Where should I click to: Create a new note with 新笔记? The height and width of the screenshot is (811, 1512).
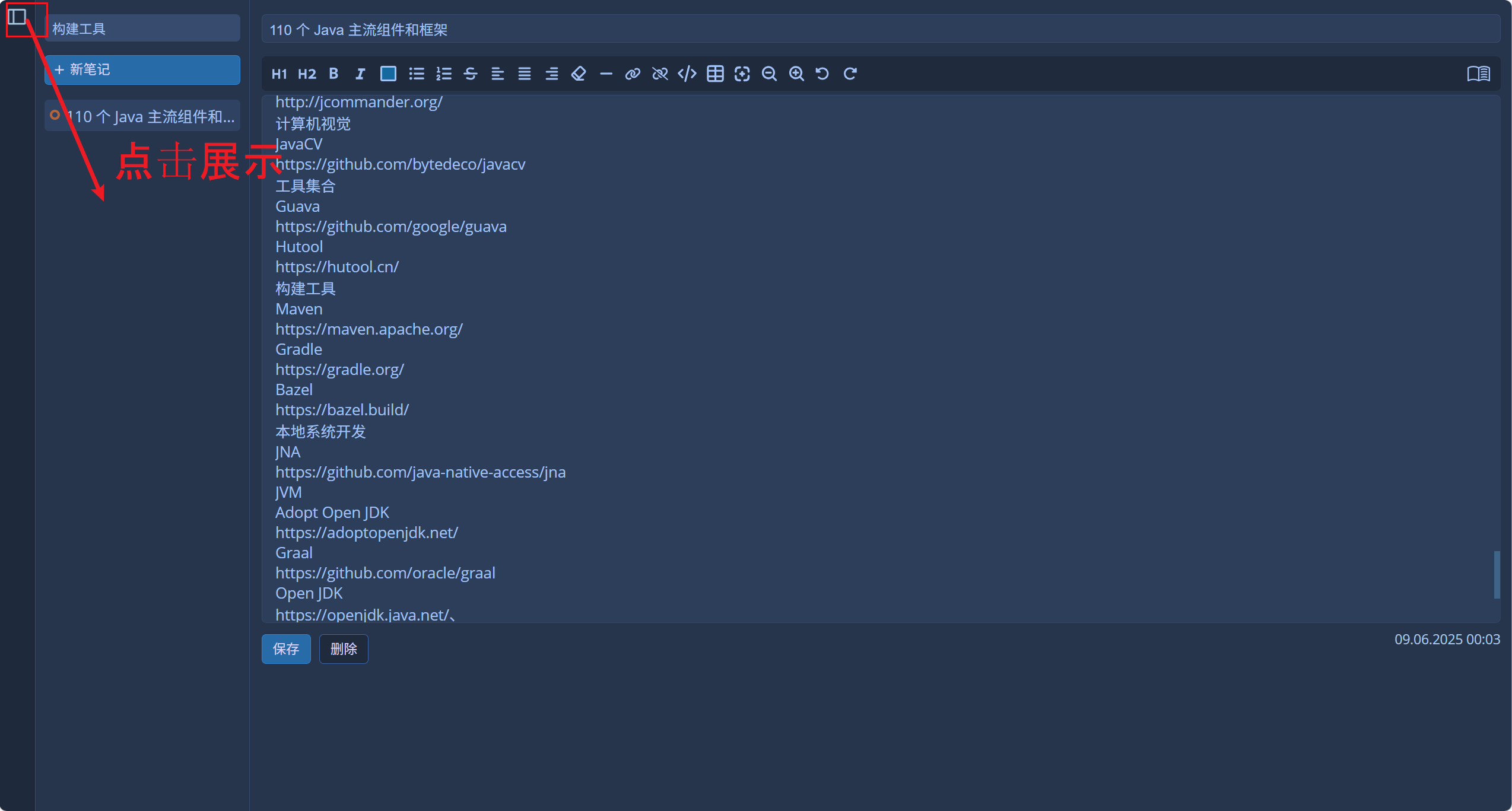pos(142,70)
